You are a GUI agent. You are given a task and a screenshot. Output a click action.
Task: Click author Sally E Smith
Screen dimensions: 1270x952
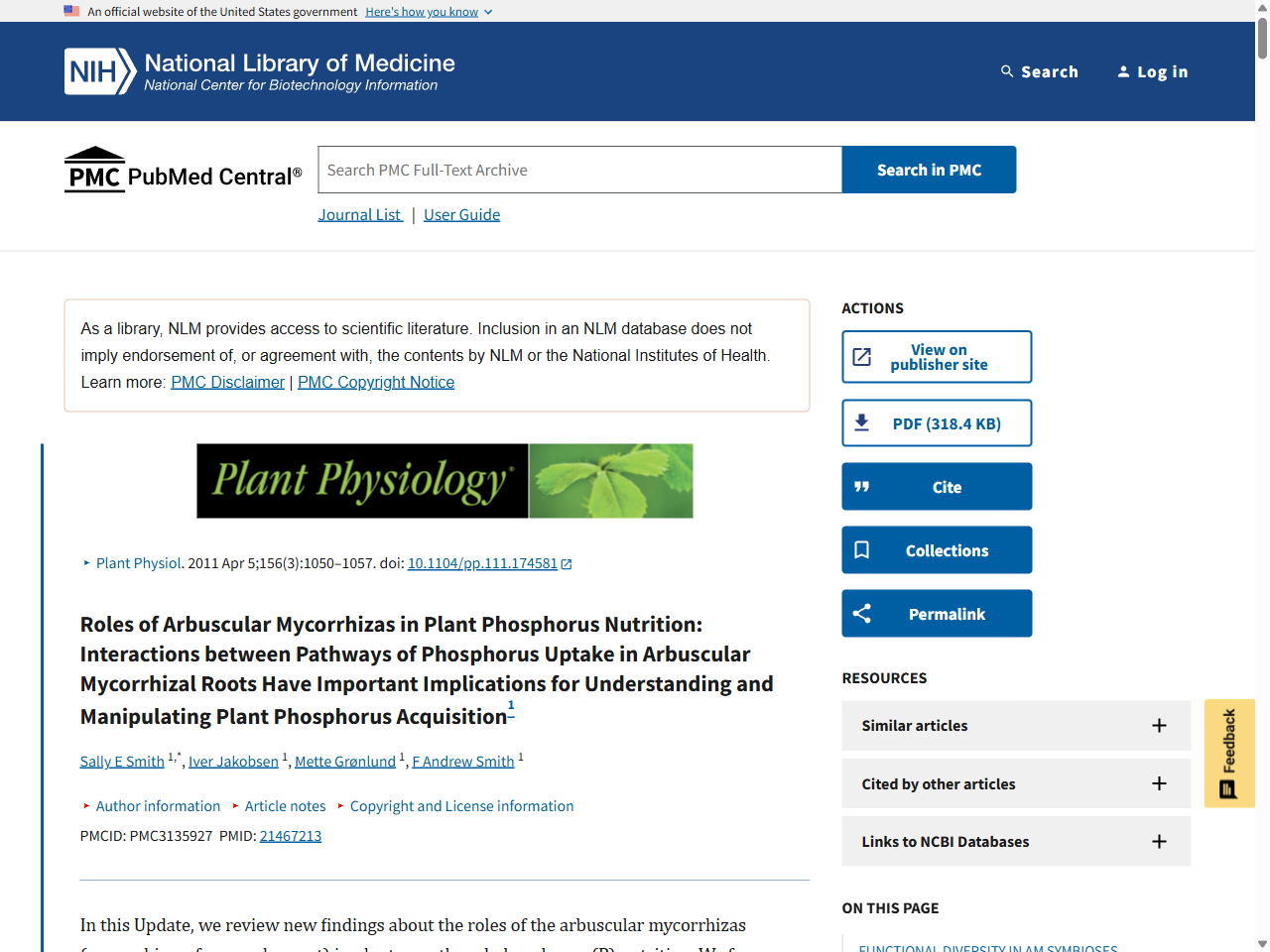tap(122, 761)
